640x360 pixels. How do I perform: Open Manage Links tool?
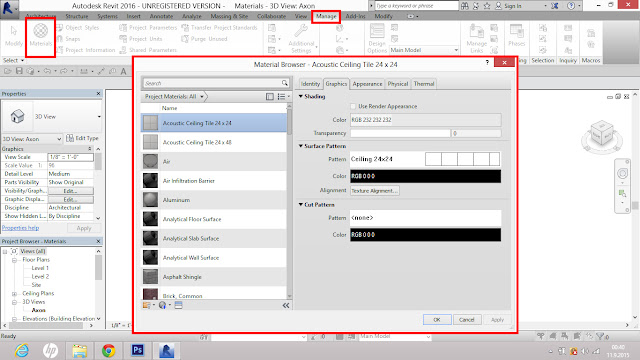coord(476,38)
